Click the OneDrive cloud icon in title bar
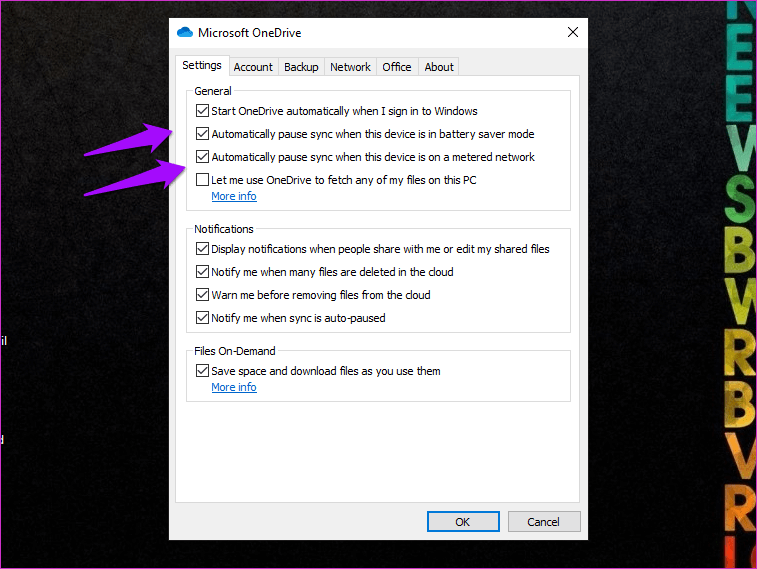Image resolution: width=757 pixels, height=569 pixels. pos(185,32)
